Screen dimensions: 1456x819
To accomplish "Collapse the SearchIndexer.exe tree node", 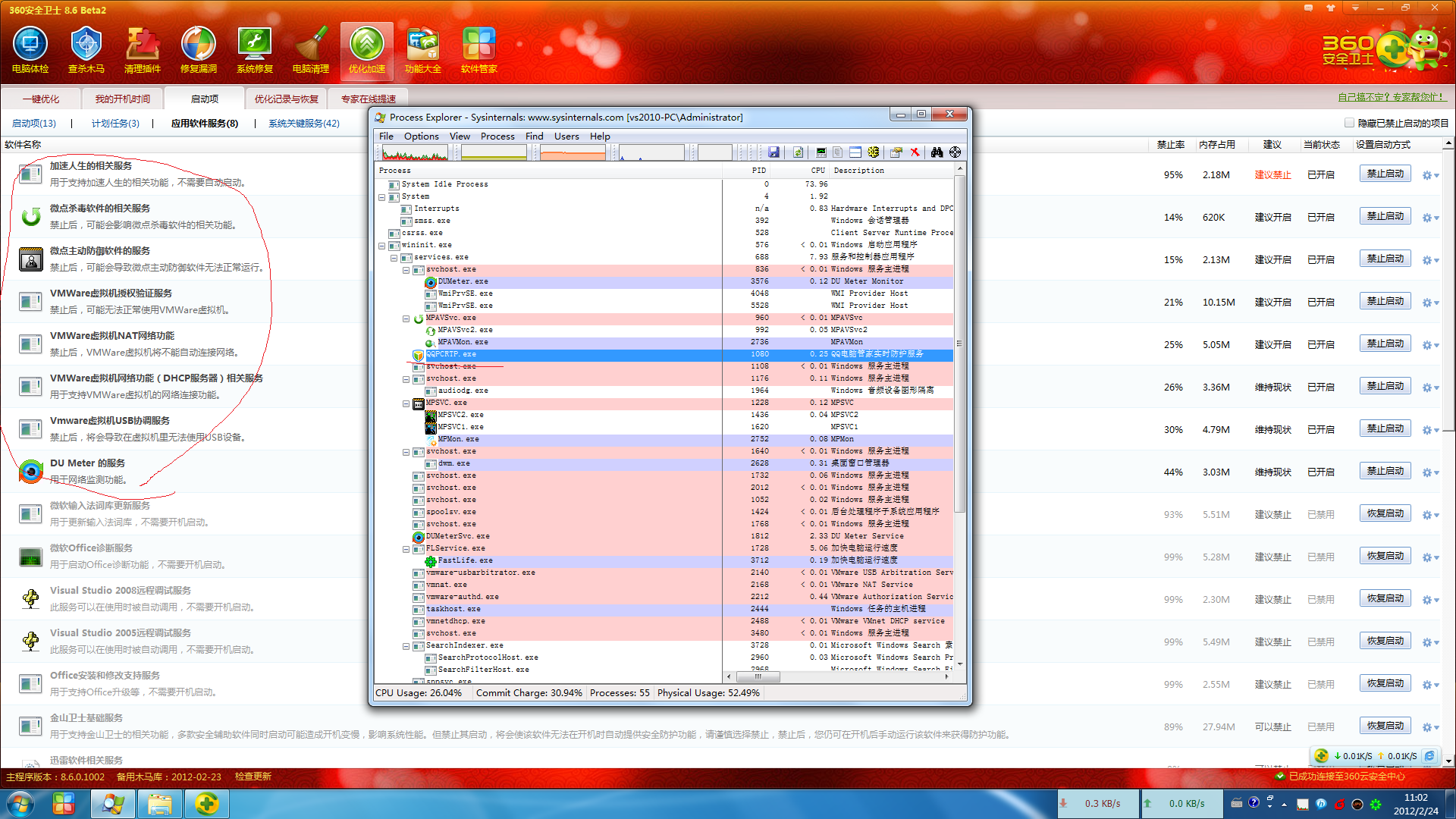I will pyautogui.click(x=406, y=646).
